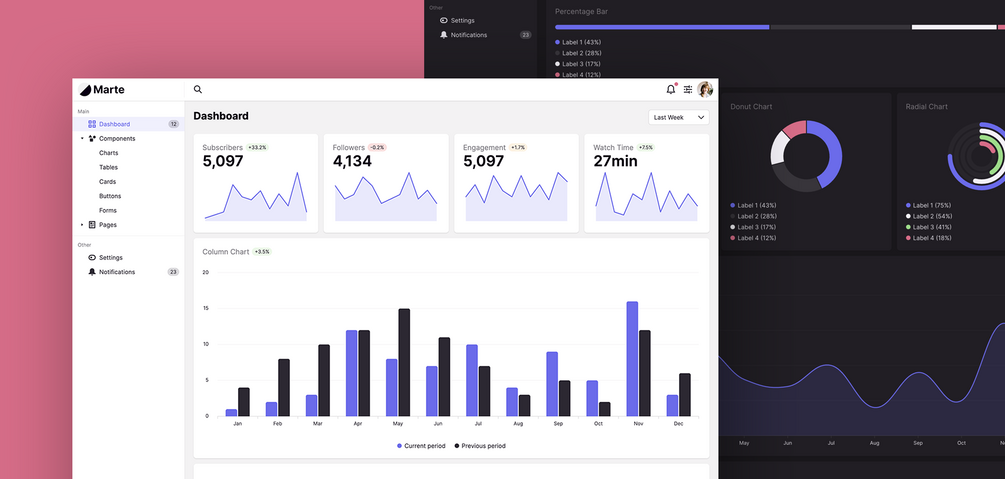Click the Settings icon in the dark window sidebar

tap(444, 21)
